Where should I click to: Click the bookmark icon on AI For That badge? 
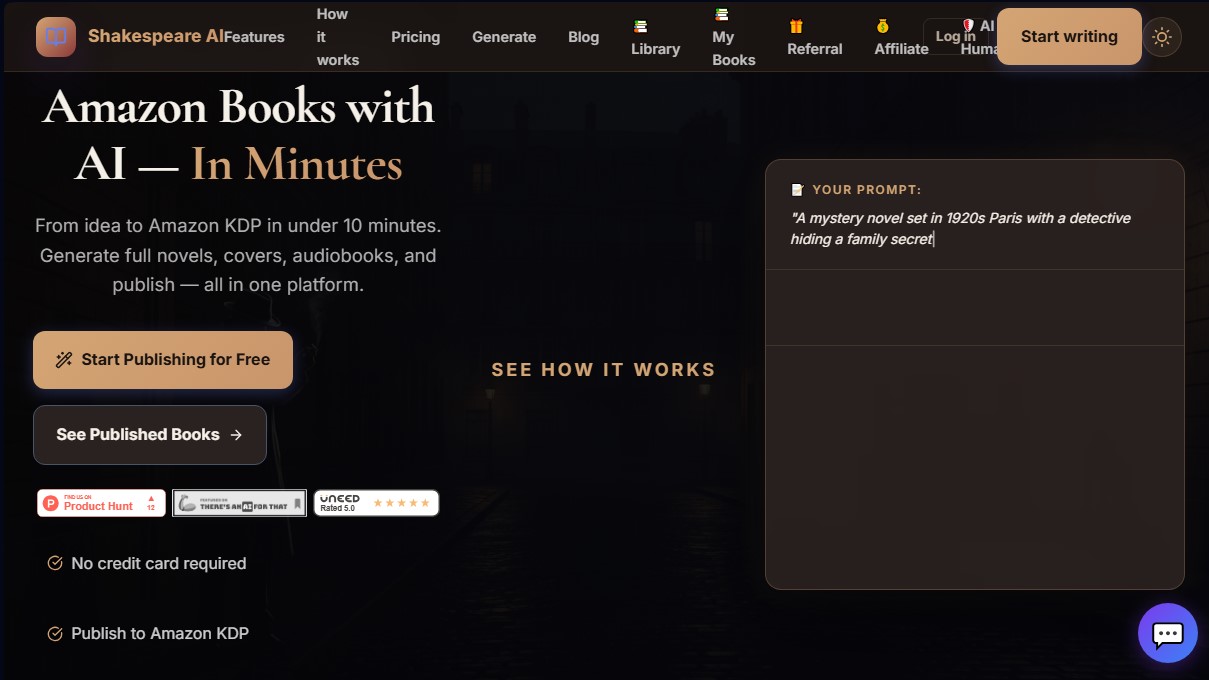point(297,504)
